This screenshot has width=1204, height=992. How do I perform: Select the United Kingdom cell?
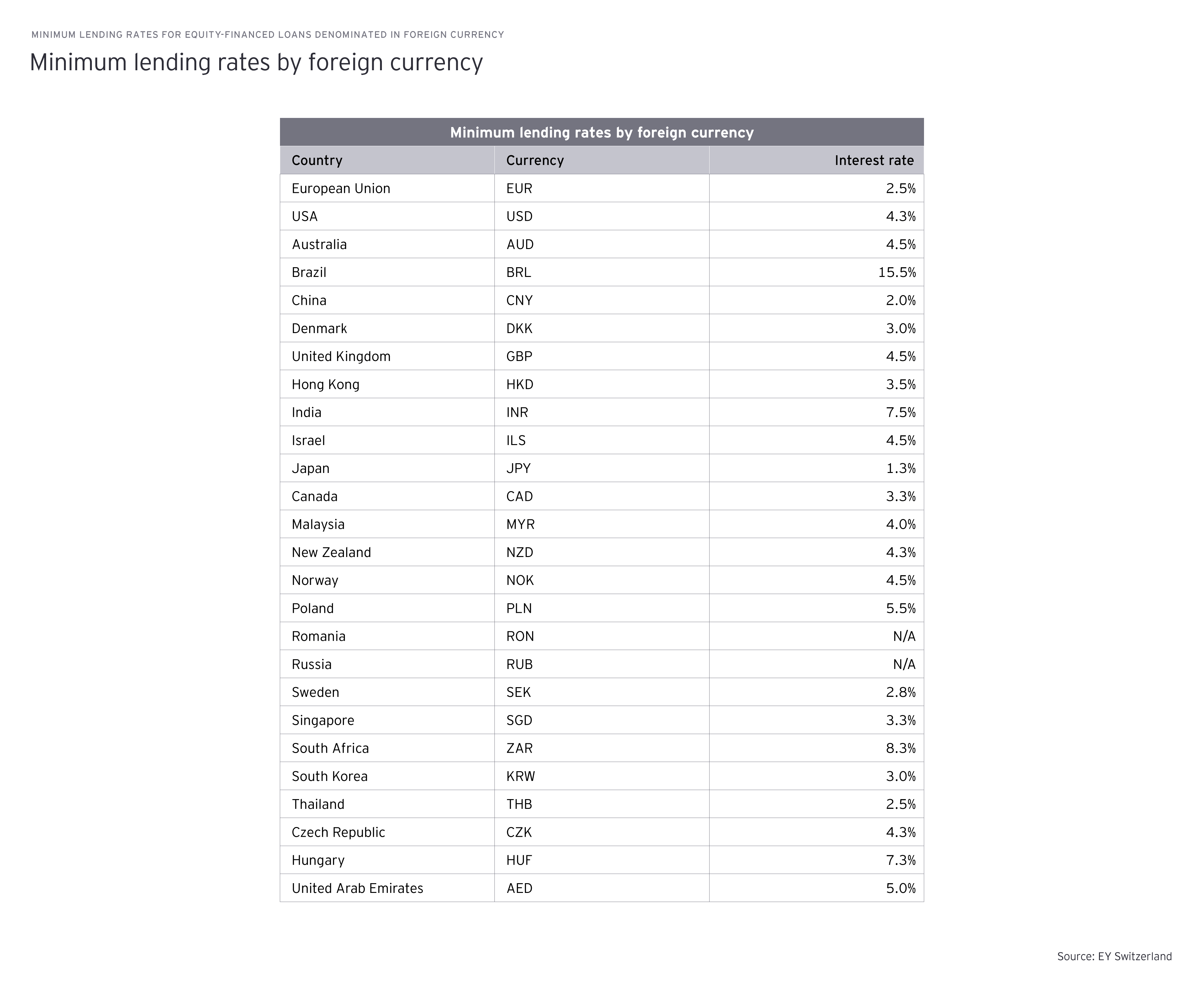(341, 357)
